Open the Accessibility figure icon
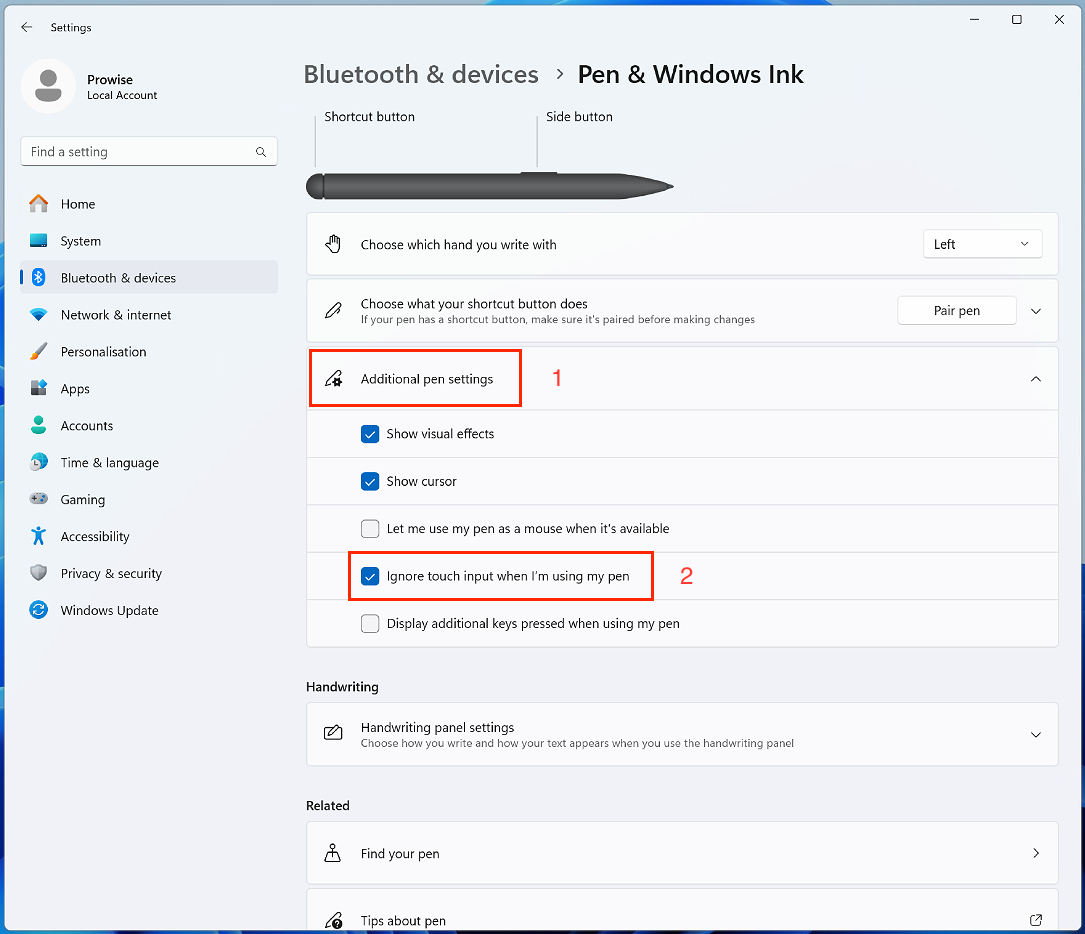The height and width of the screenshot is (934, 1085). pyautogui.click(x=39, y=536)
